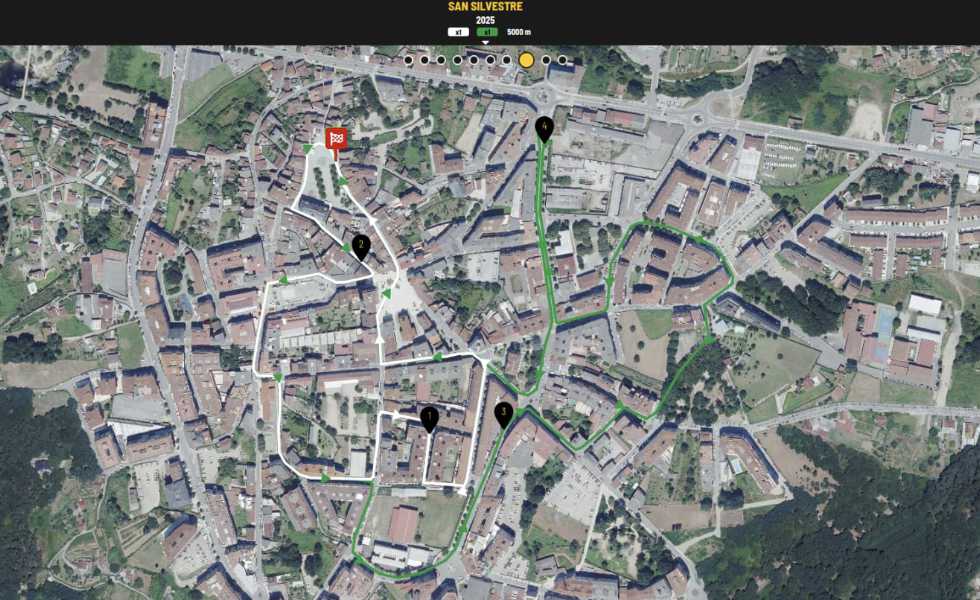The height and width of the screenshot is (600, 980).
Task: Click the red checkered finish flag marker
Action: [336, 140]
